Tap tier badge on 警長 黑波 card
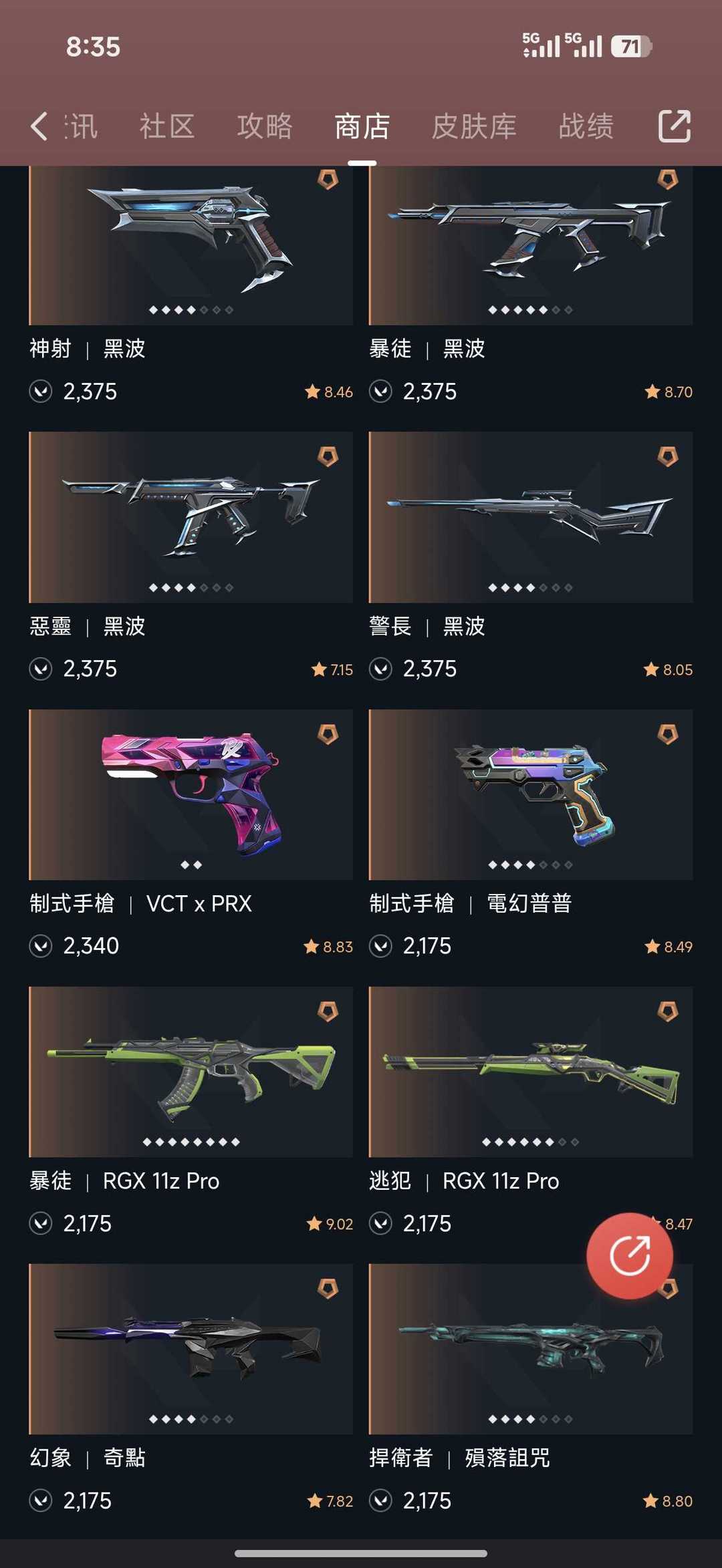 pyautogui.click(x=668, y=456)
